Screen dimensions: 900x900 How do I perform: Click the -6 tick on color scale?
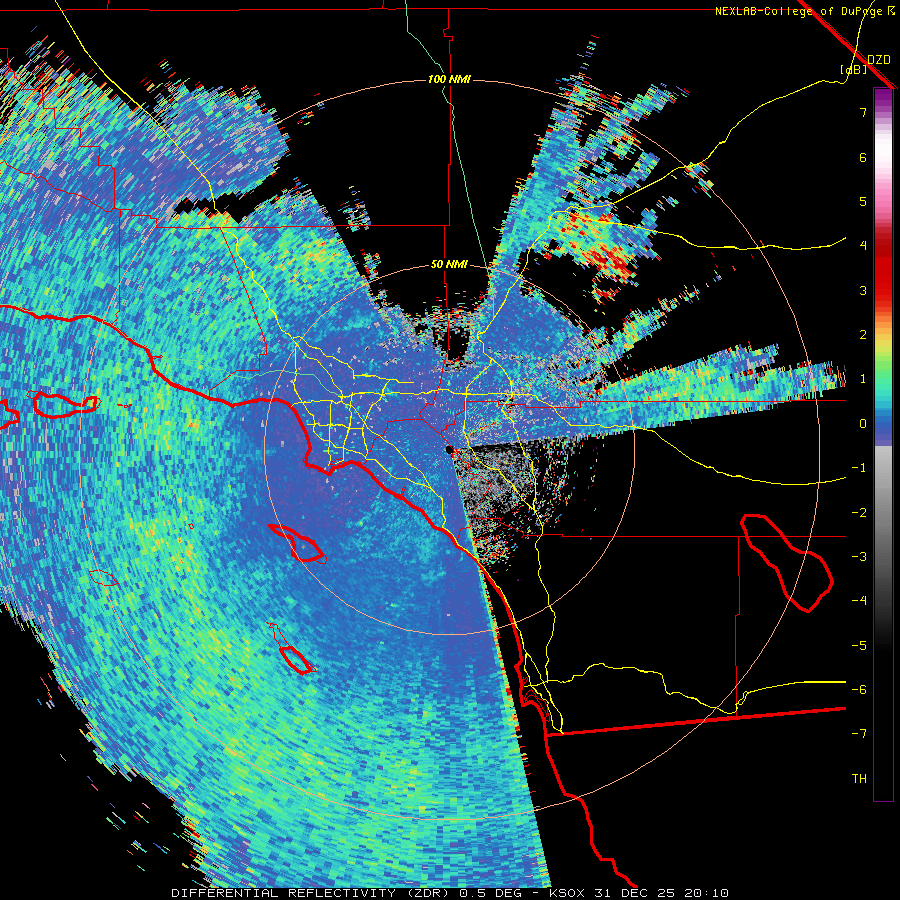pyautogui.click(x=859, y=690)
